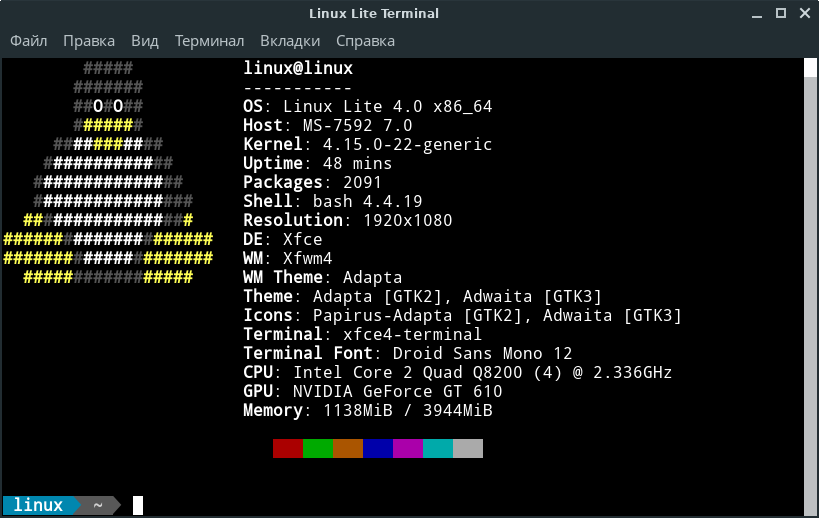
Task: Click the magenta color block
Action: pos(408,449)
